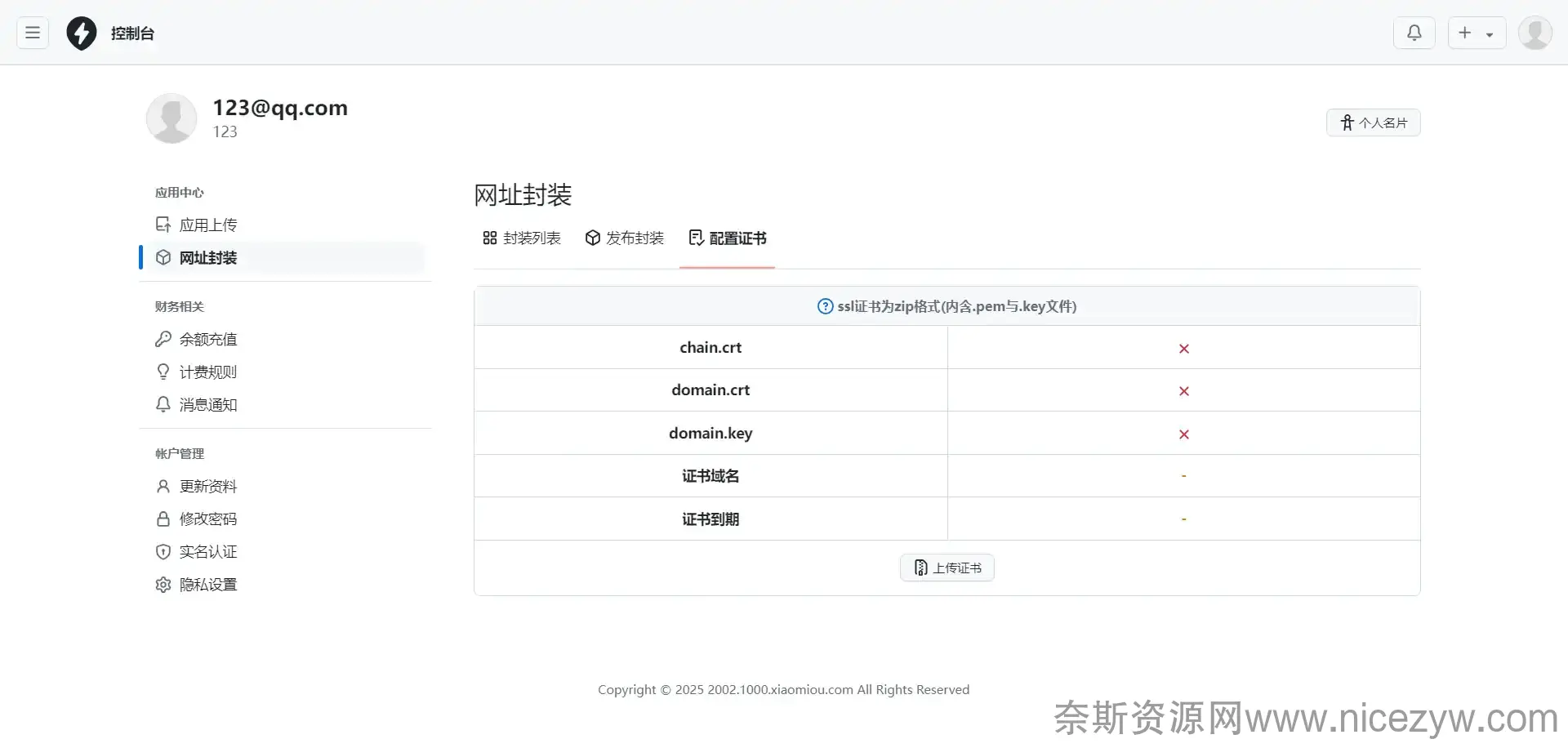The image size is (1568, 748).
Task: Expand the plus dropdown menu
Action: [1476, 33]
